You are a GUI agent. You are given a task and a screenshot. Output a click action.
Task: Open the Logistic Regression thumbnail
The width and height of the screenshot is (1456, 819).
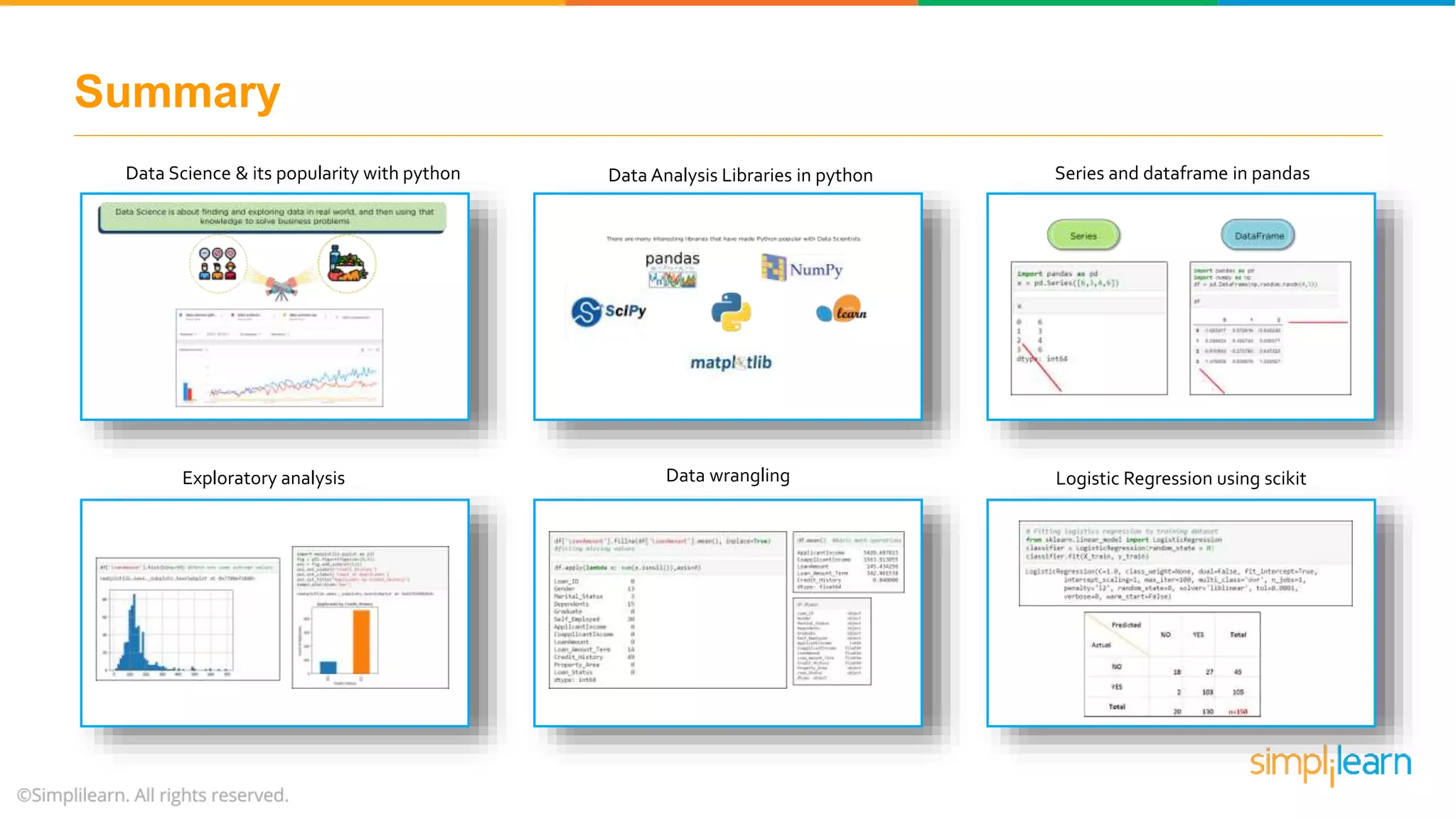click(x=1181, y=613)
